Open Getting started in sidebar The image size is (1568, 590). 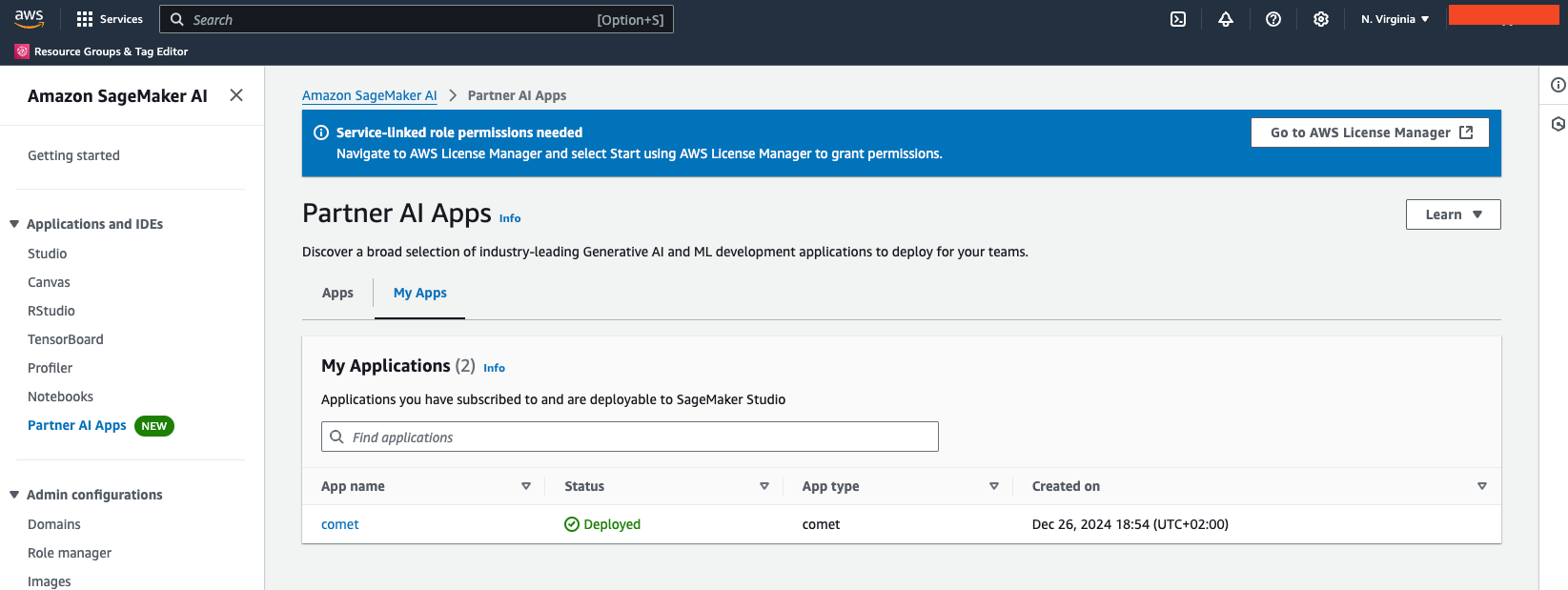pos(73,155)
